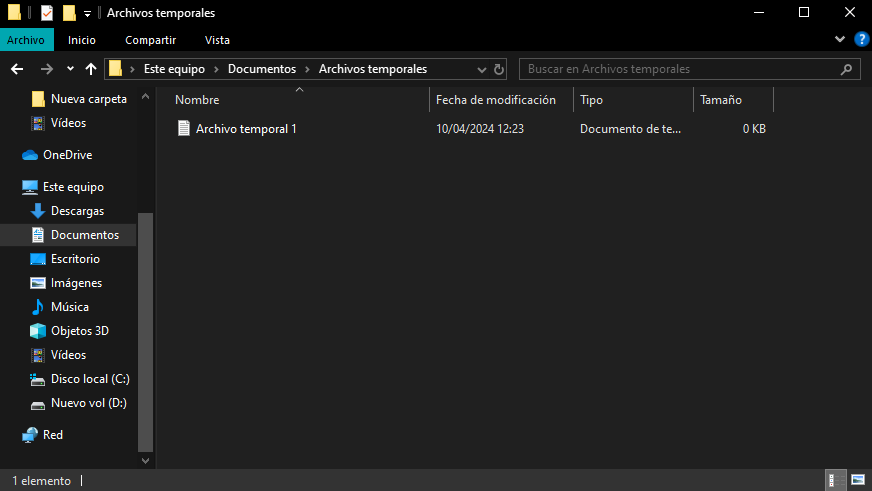
Task: Click the folder icon in the address bar
Action: pyautogui.click(x=115, y=68)
